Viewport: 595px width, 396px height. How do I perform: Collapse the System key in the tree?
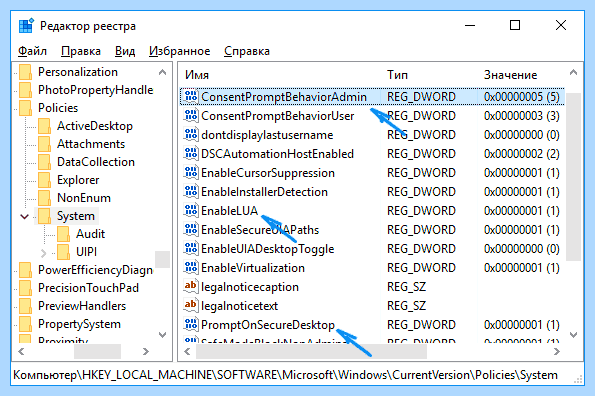[x=25, y=217]
